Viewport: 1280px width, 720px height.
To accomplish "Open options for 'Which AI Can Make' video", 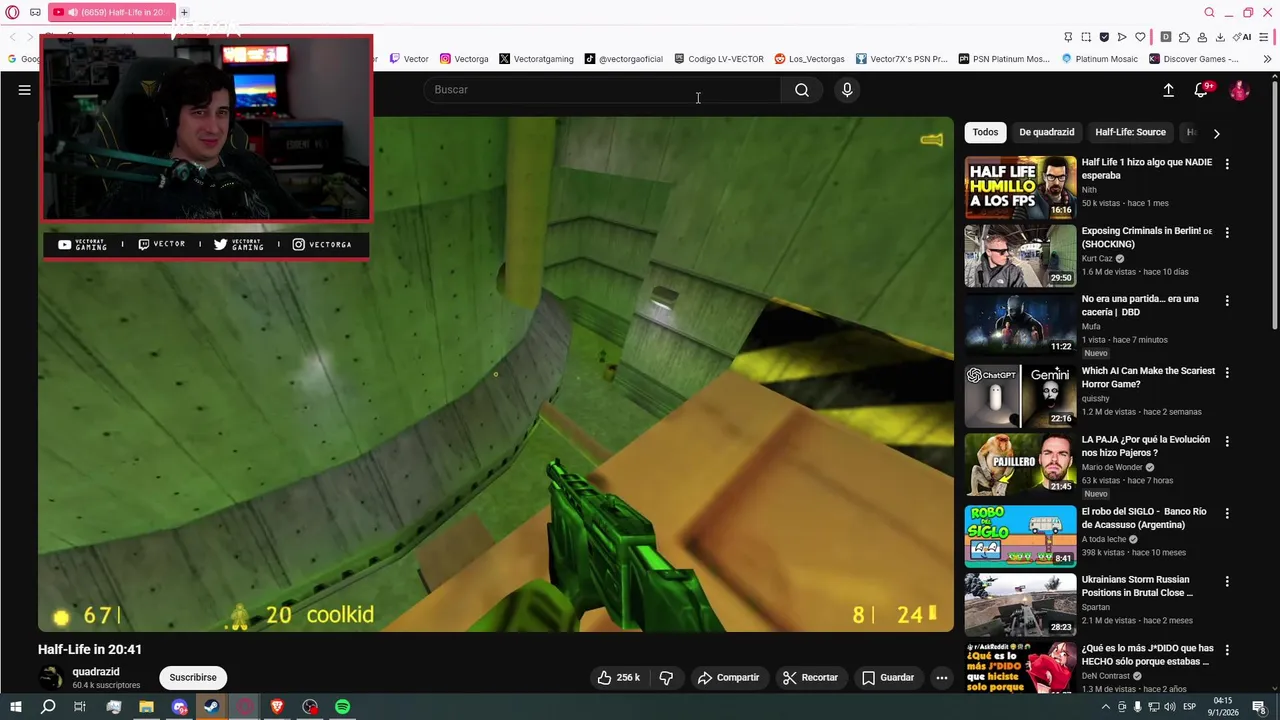I will (1227, 372).
